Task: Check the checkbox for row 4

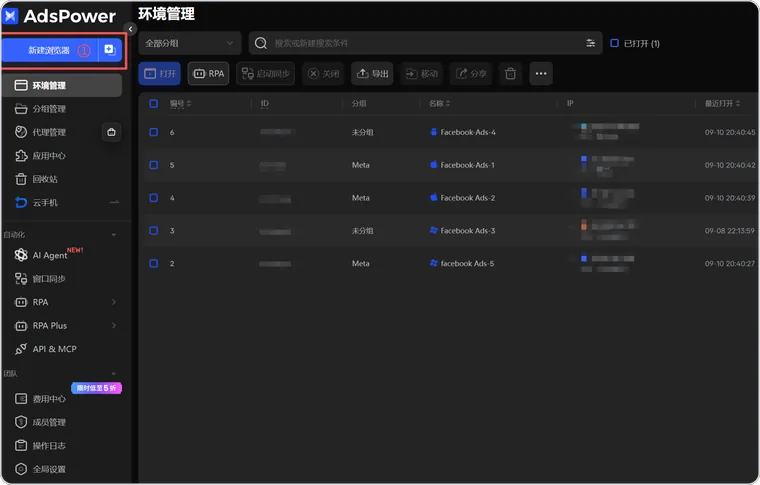Action: (154, 198)
